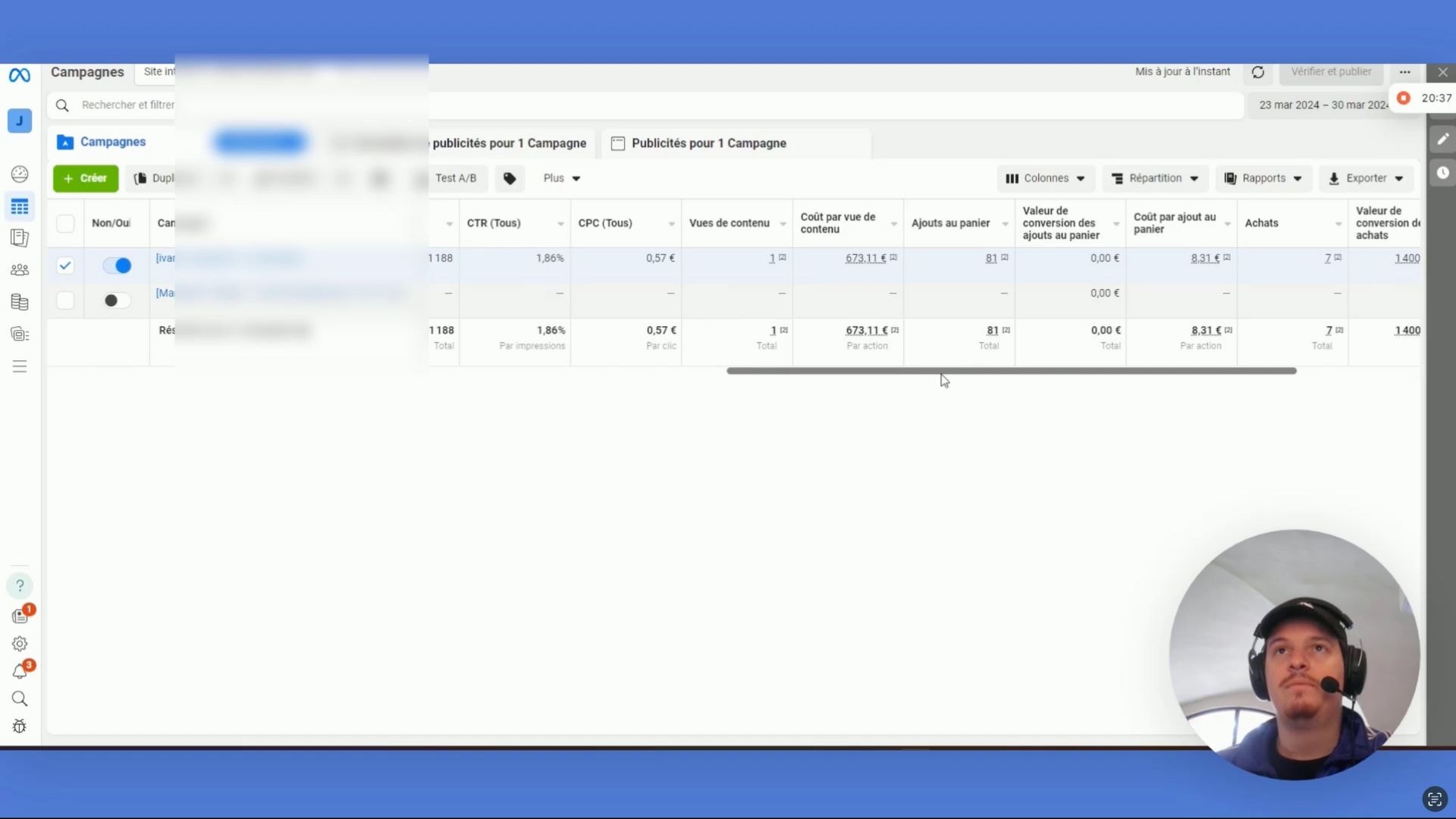Viewport: 1456px width, 819px height.
Task: Click the Dupliquer button
Action: pyautogui.click(x=155, y=178)
